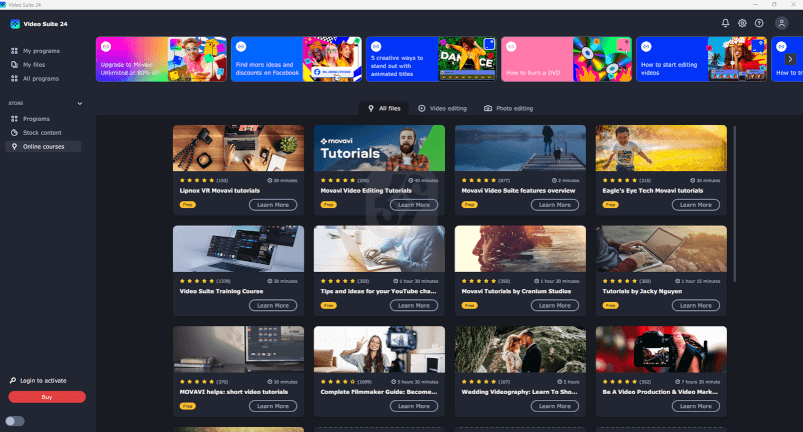Select Online courses in sidebar
Viewport: 803px width, 432px height.
pyautogui.click(x=43, y=146)
